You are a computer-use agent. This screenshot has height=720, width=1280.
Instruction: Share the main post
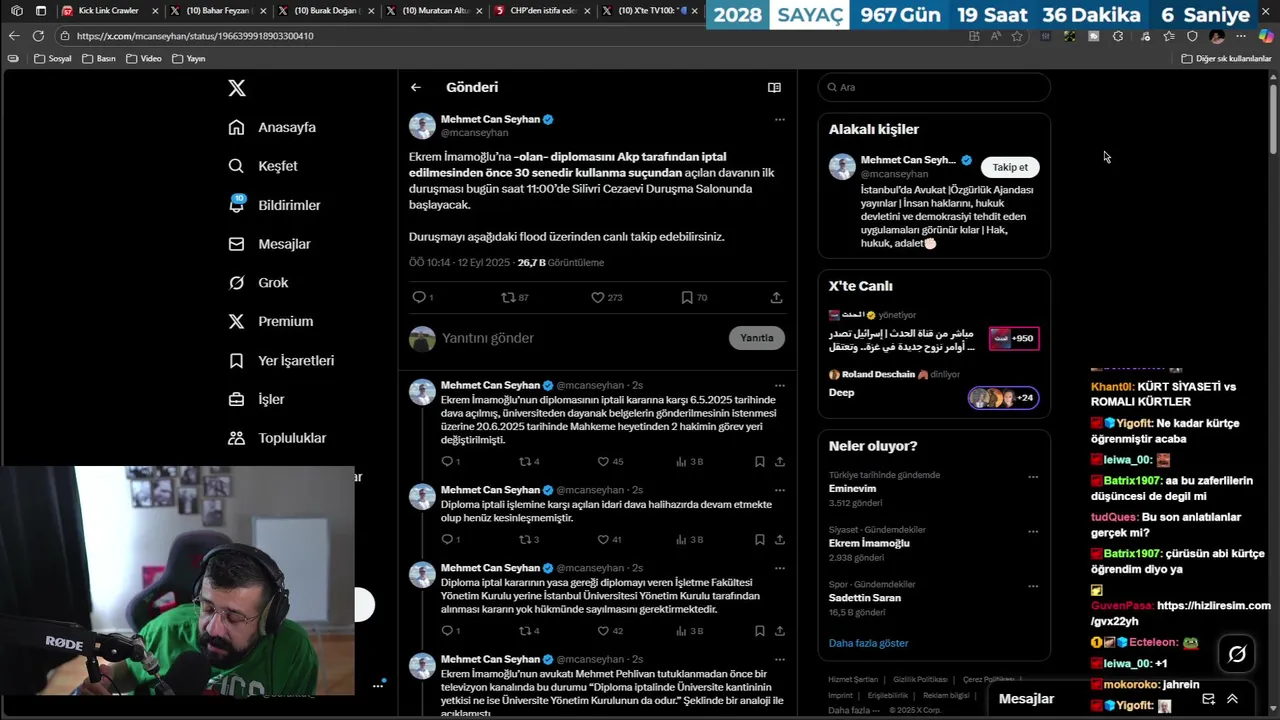[x=776, y=297]
